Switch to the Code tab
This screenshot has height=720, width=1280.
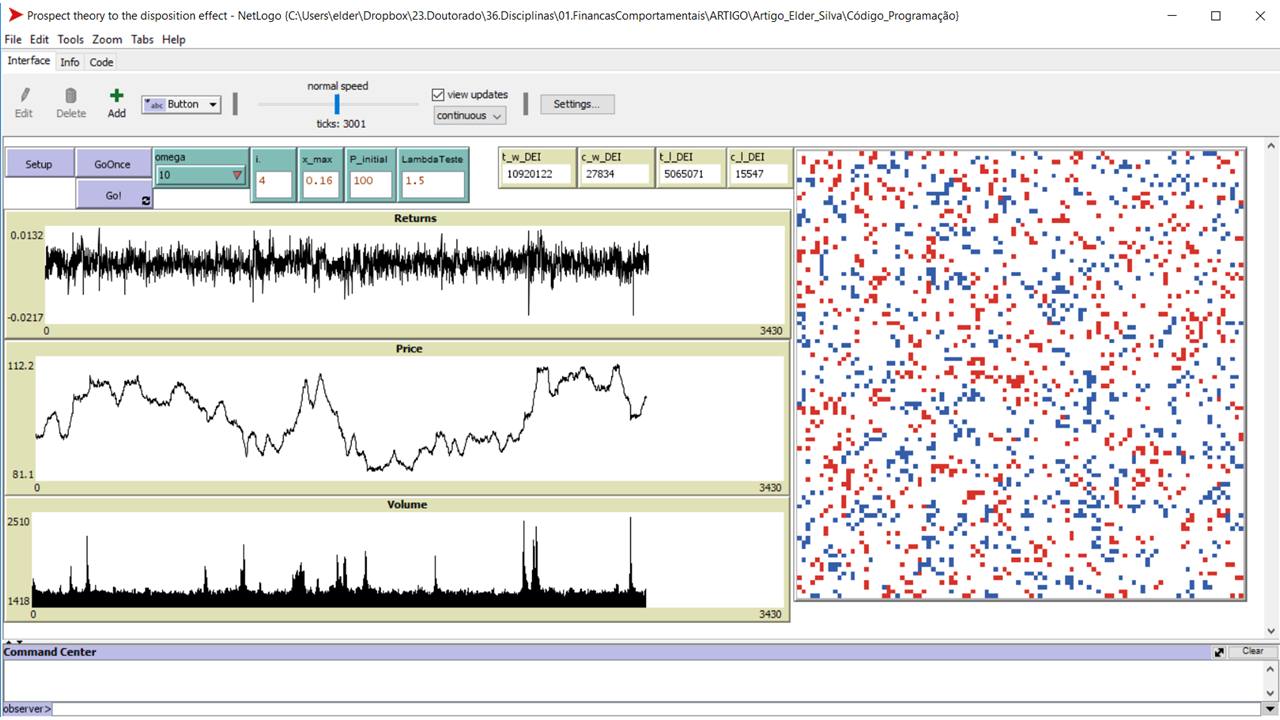pyautogui.click(x=101, y=61)
